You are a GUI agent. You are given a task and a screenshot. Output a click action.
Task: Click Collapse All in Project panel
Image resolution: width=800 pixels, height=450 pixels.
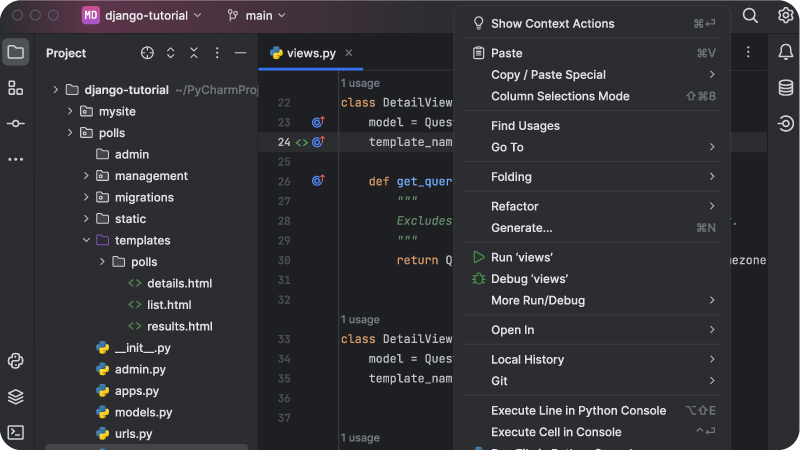[x=194, y=53]
